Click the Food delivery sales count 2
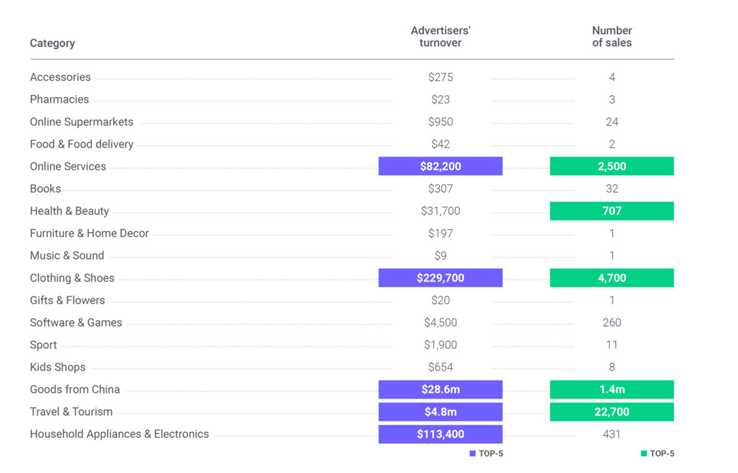This screenshot has height=473, width=738. click(x=612, y=144)
